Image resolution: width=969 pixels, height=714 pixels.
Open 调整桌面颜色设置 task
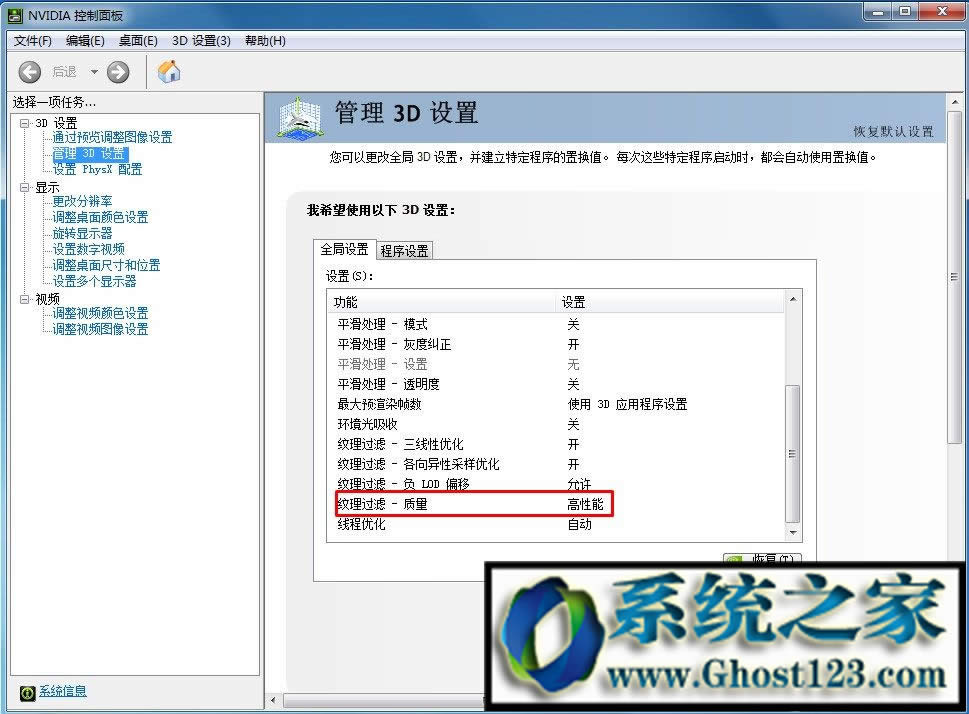click(100, 217)
